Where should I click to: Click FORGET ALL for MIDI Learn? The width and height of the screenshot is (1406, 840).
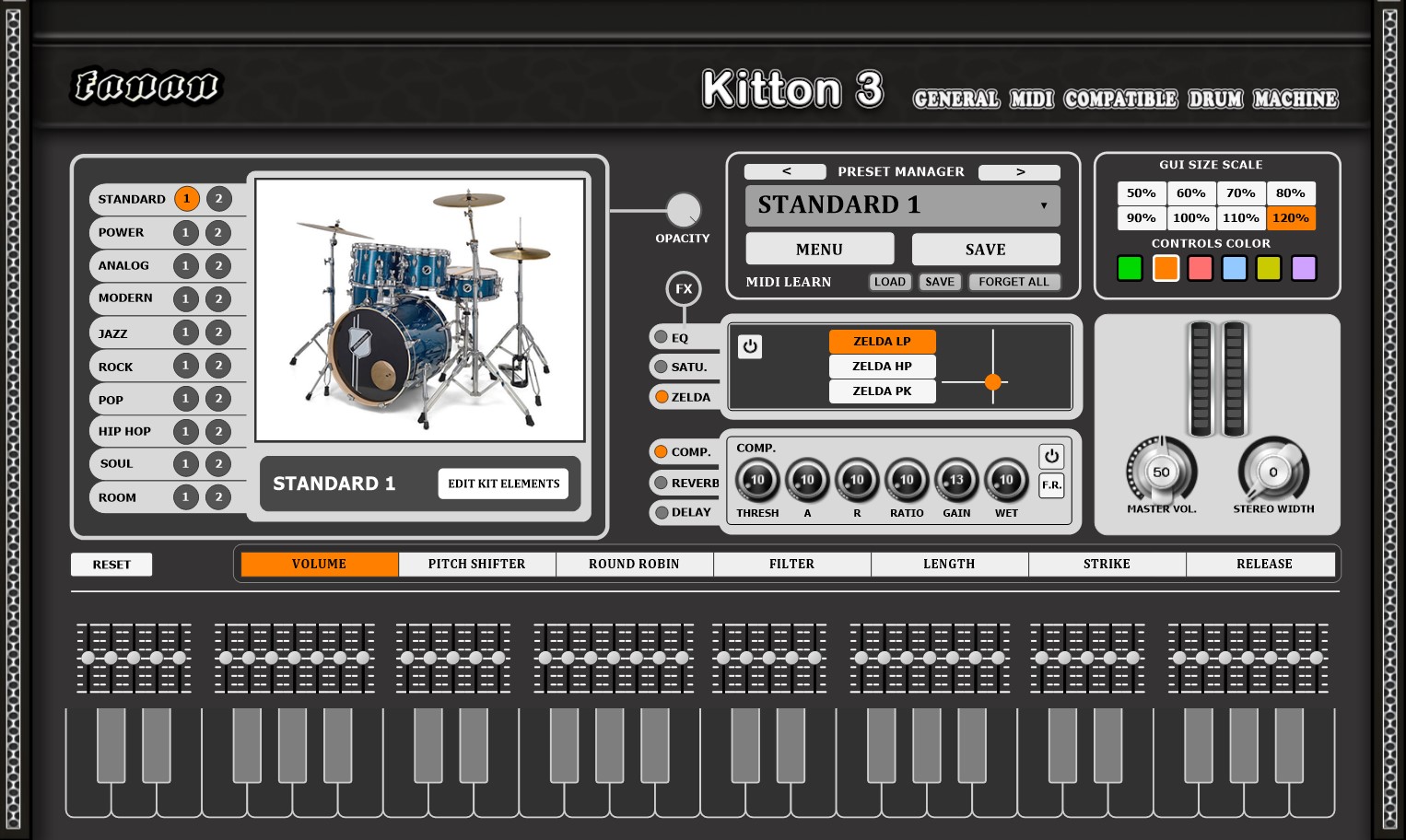[1014, 282]
